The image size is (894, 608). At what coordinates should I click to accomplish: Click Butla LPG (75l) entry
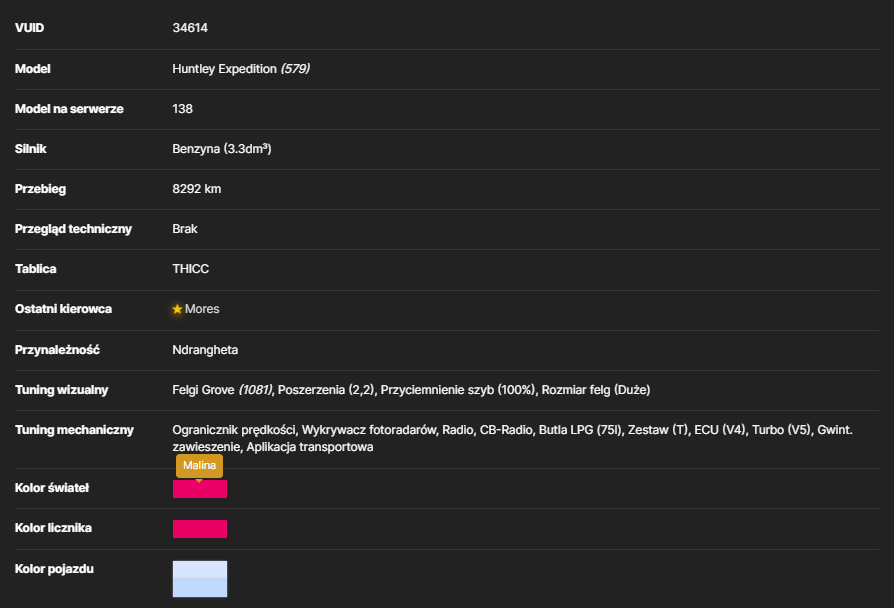click(580, 429)
